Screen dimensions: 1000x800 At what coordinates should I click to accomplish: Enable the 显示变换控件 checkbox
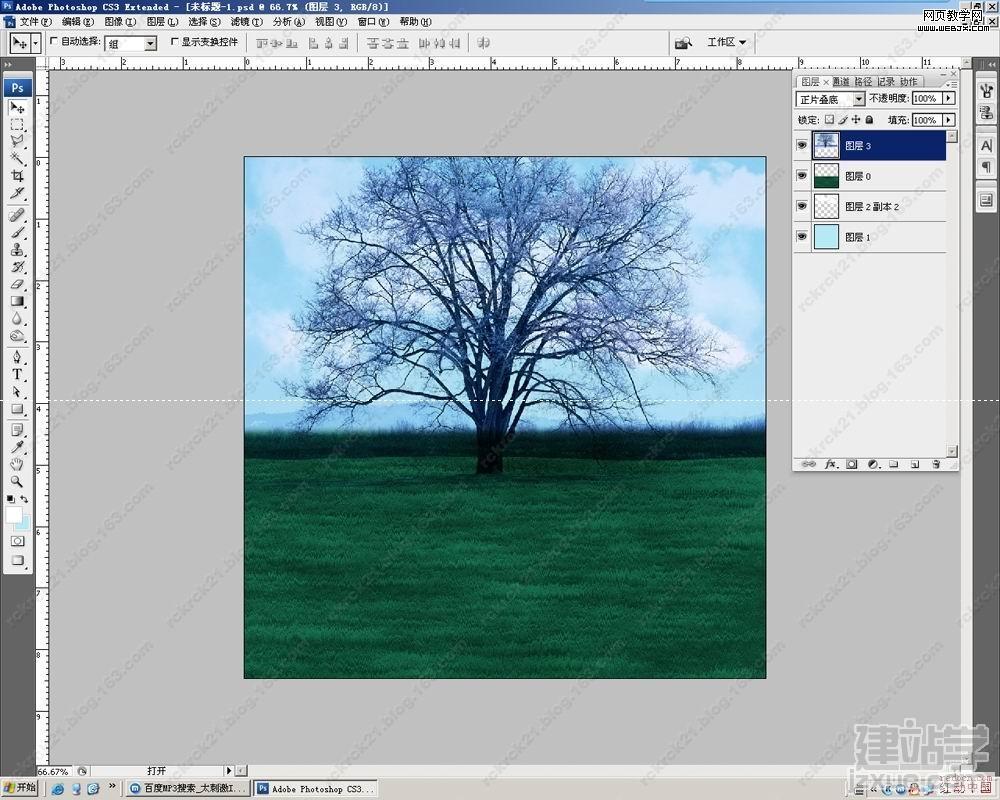[175, 41]
